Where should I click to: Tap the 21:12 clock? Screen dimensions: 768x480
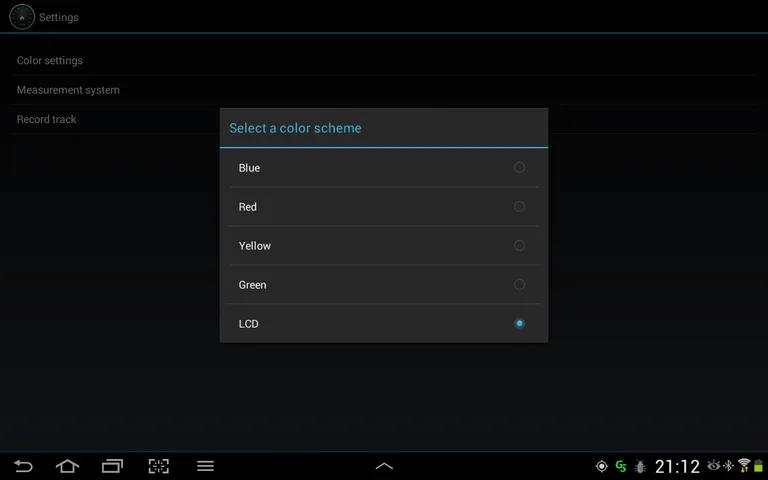(677, 466)
